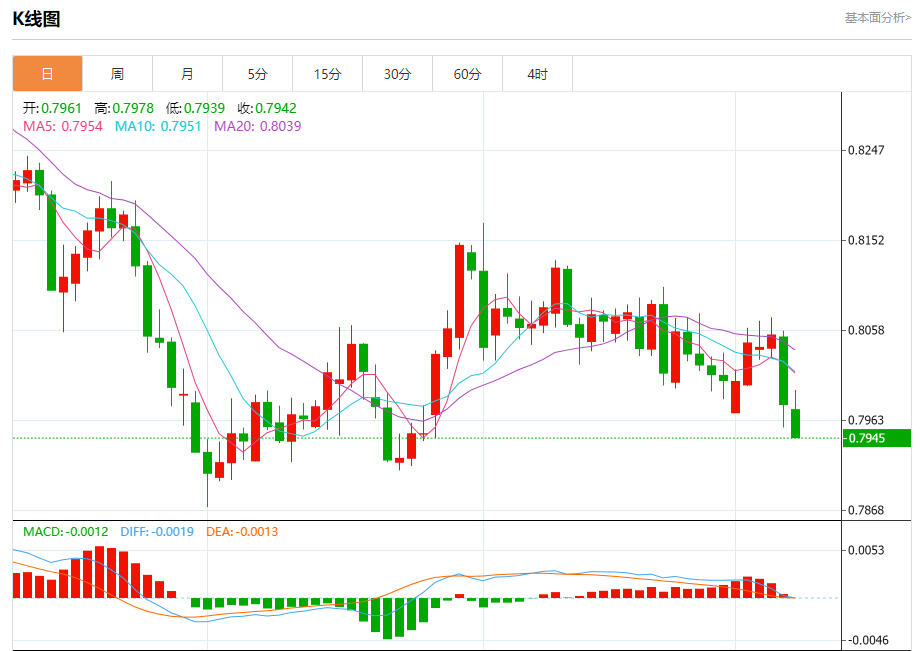Image resolution: width=920 pixels, height=651 pixels.
Task: Click the 开:0.7961 open price value
Action: (52, 108)
